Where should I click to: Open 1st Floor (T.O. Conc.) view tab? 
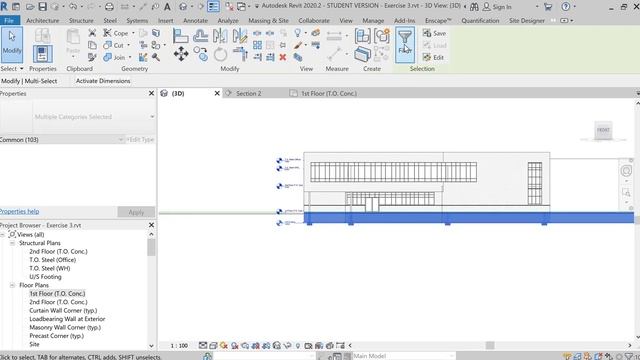pos(329,93)
